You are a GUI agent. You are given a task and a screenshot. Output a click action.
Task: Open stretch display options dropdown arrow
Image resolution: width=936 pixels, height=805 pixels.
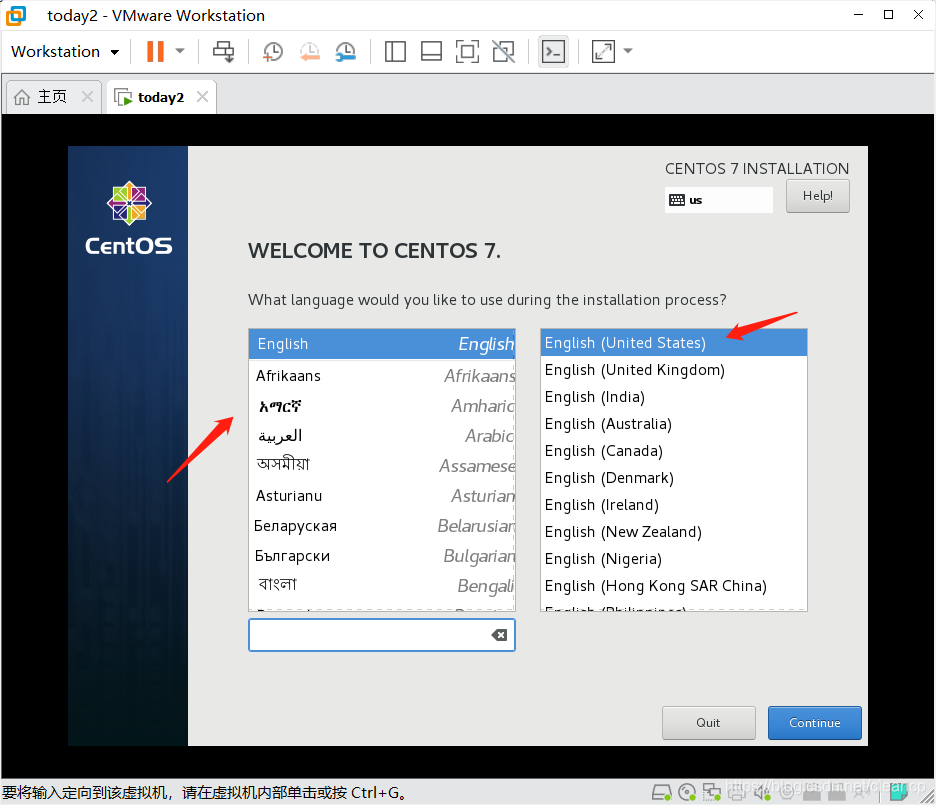(x=628, y=51)
